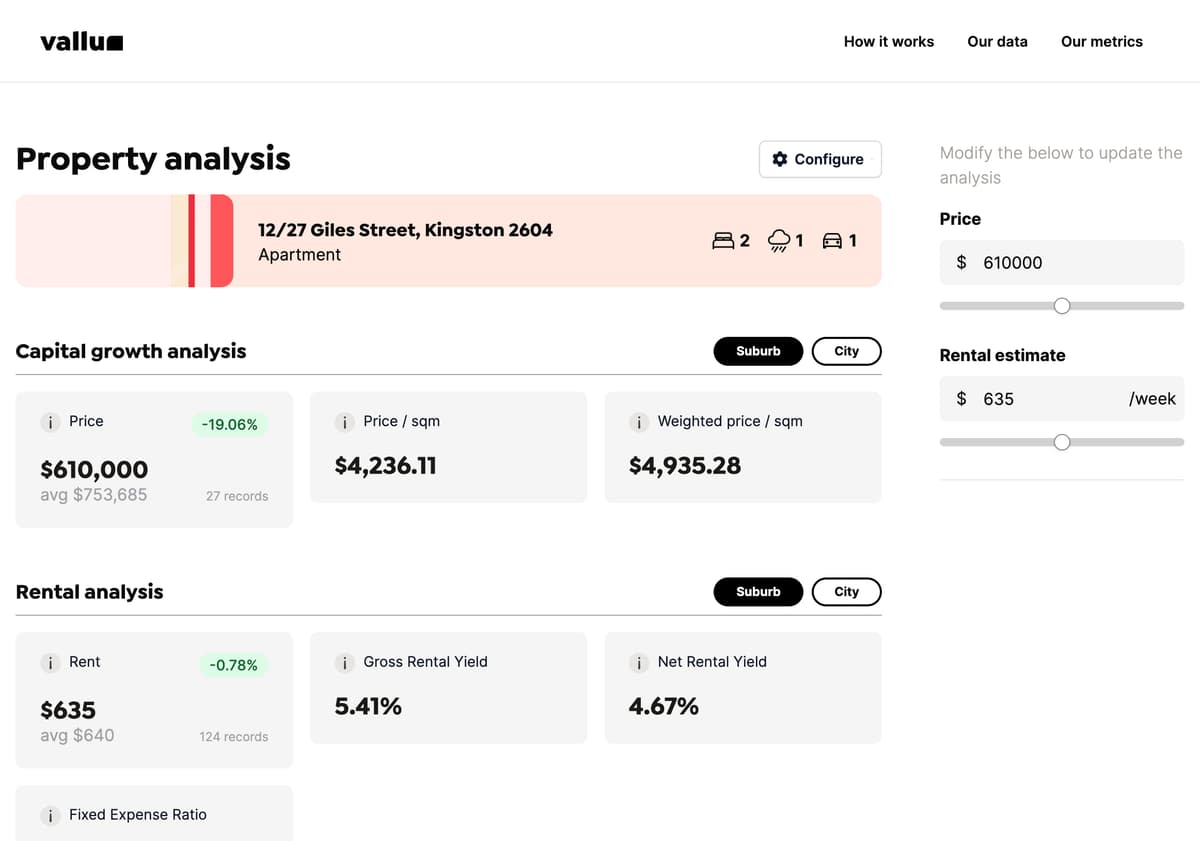The height and width of the screenshot is (841, 1200).
Task: Switch Capital growth analysis to City view
Action: 846,351
